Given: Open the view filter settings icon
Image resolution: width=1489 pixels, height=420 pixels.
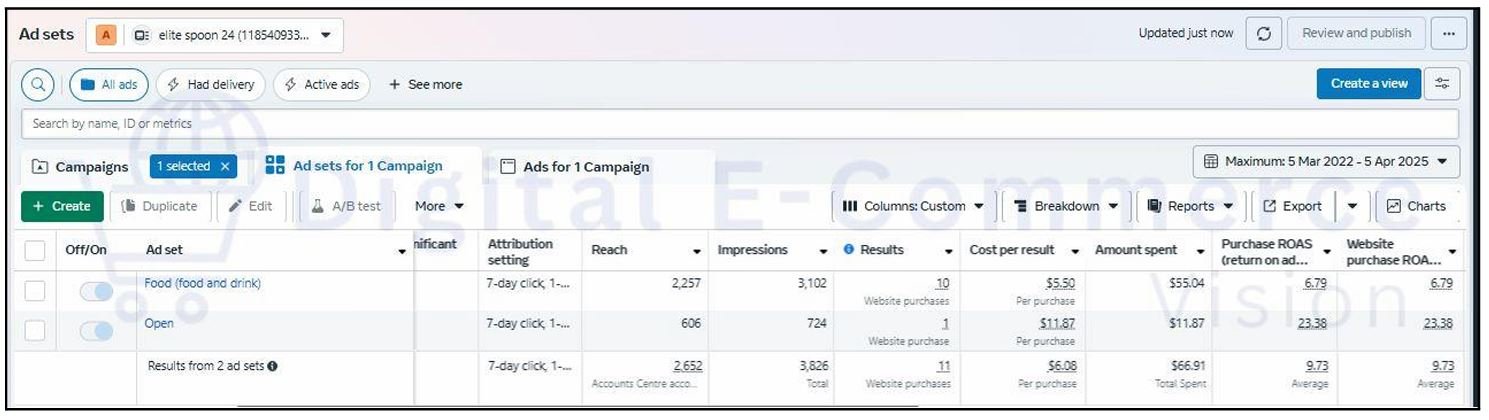Looking at the screenshot, I should coord(1442,84).
